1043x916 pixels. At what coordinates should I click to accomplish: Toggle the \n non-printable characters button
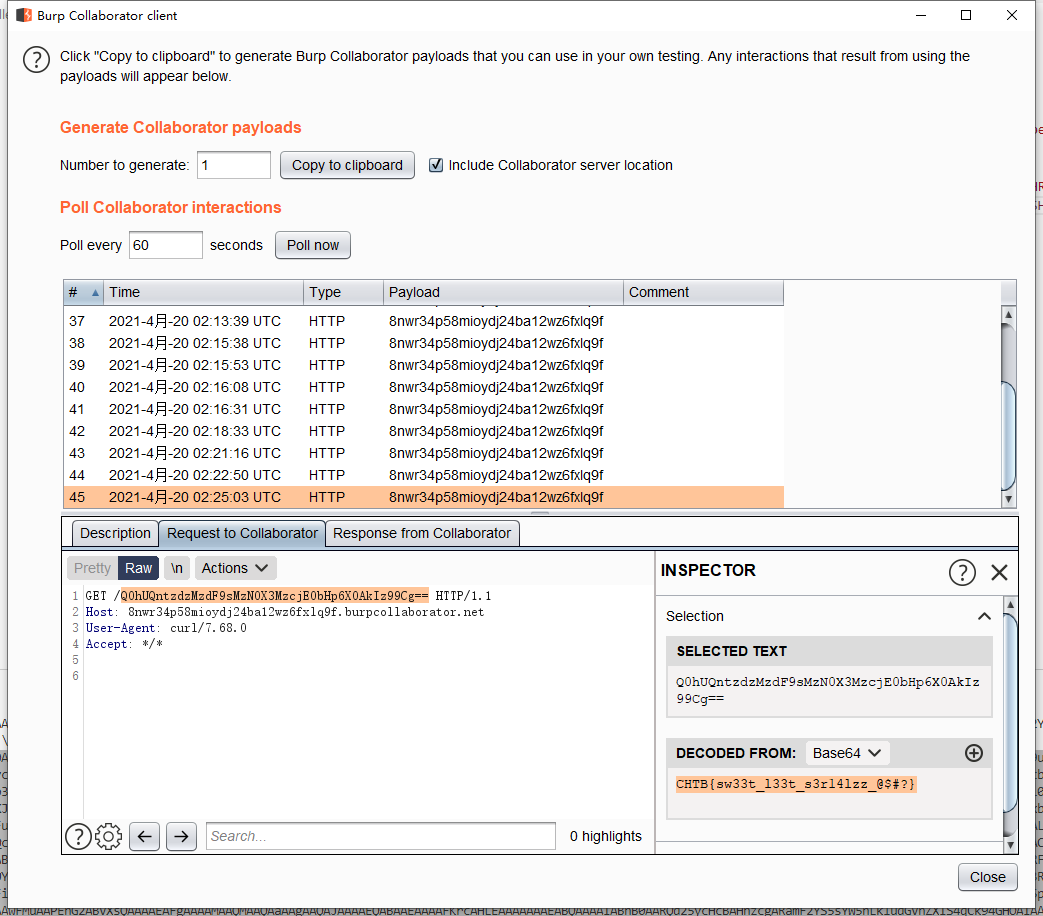176,568
